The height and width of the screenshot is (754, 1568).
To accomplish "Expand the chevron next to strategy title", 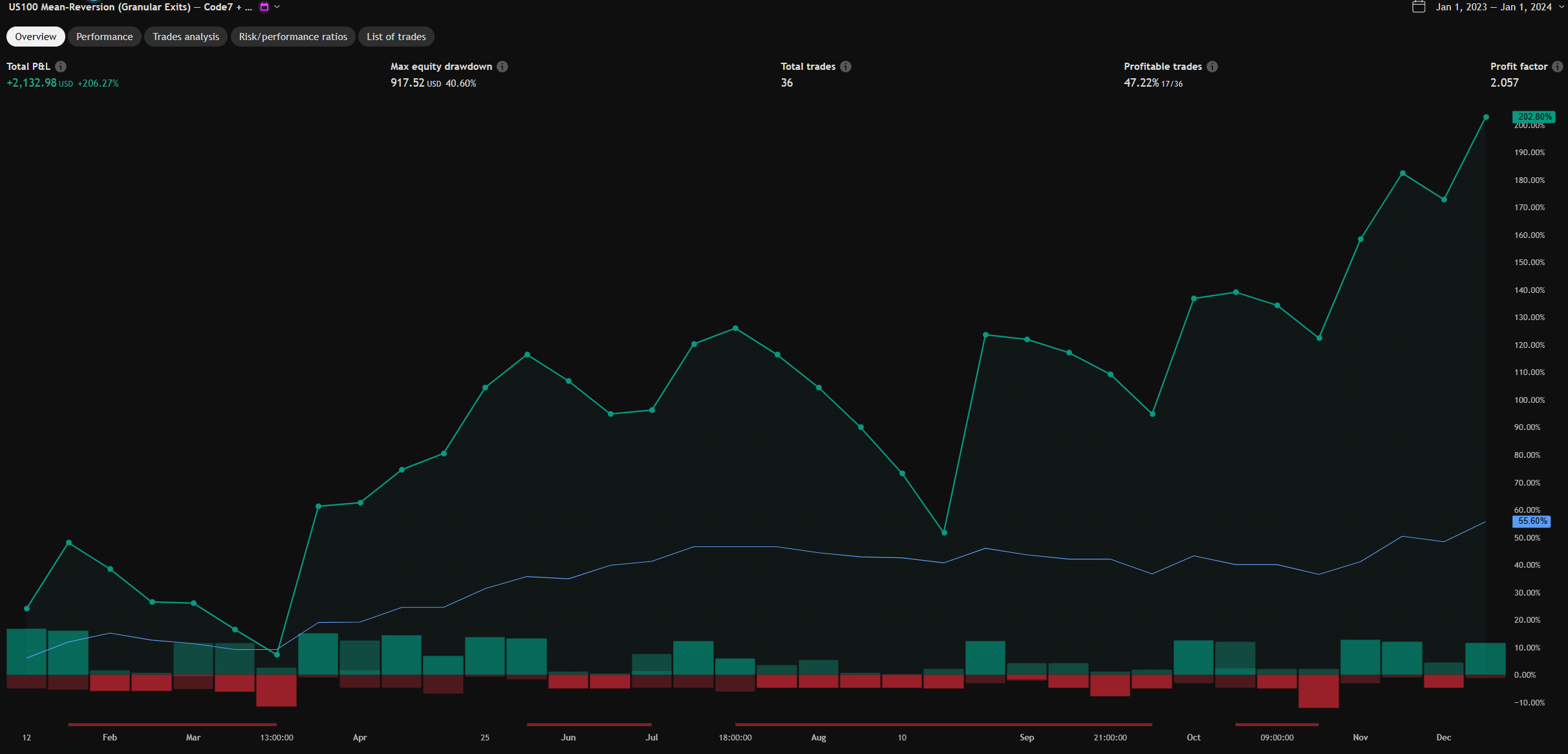I will [x=277, y=7].
